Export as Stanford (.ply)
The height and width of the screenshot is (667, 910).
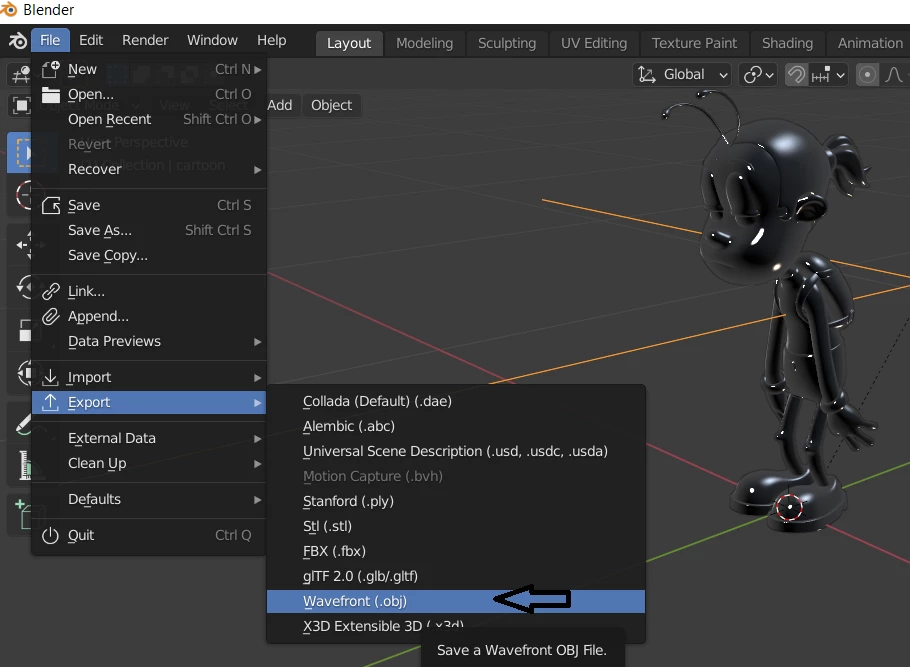456,501
